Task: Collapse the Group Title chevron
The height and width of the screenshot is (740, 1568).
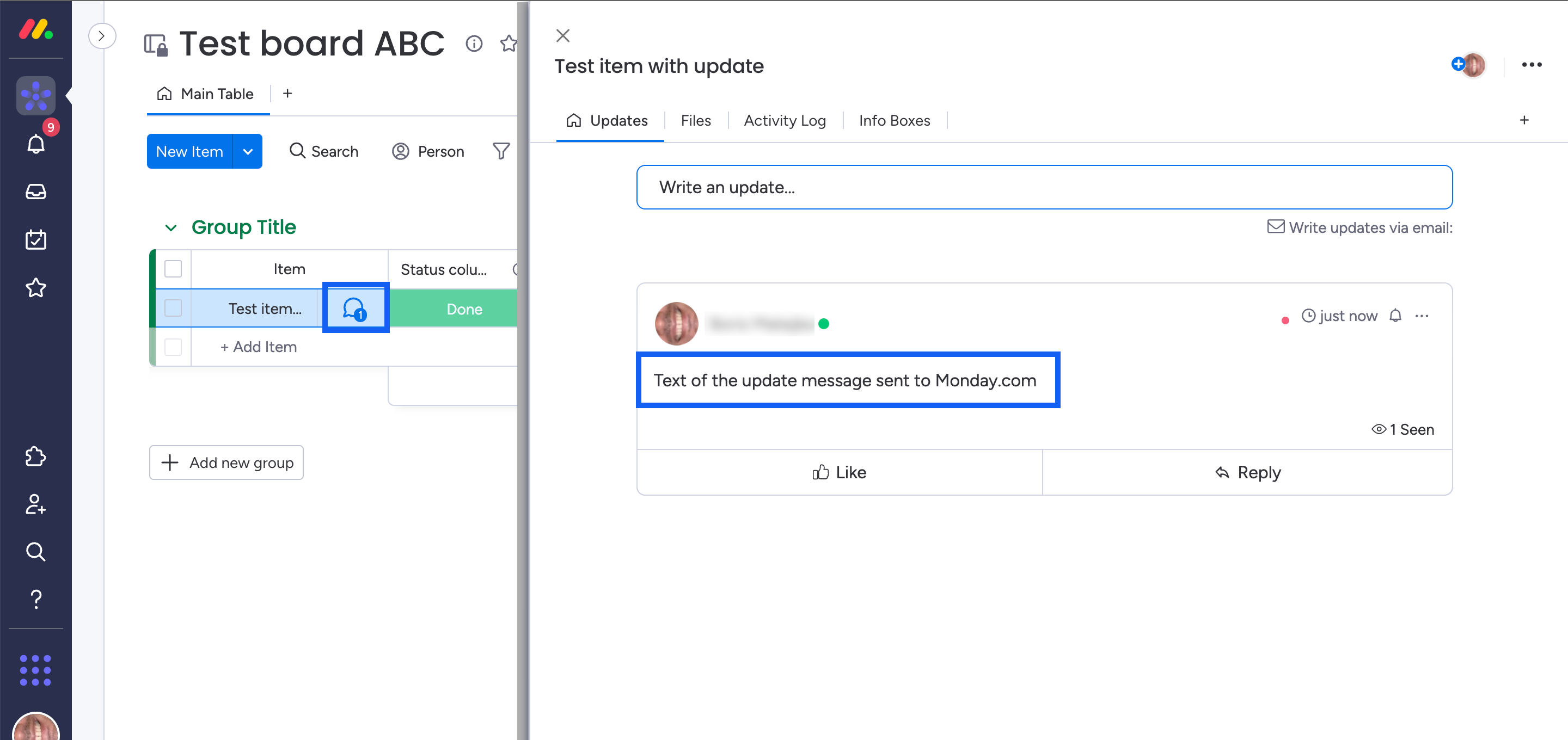Action: point(171,227)
